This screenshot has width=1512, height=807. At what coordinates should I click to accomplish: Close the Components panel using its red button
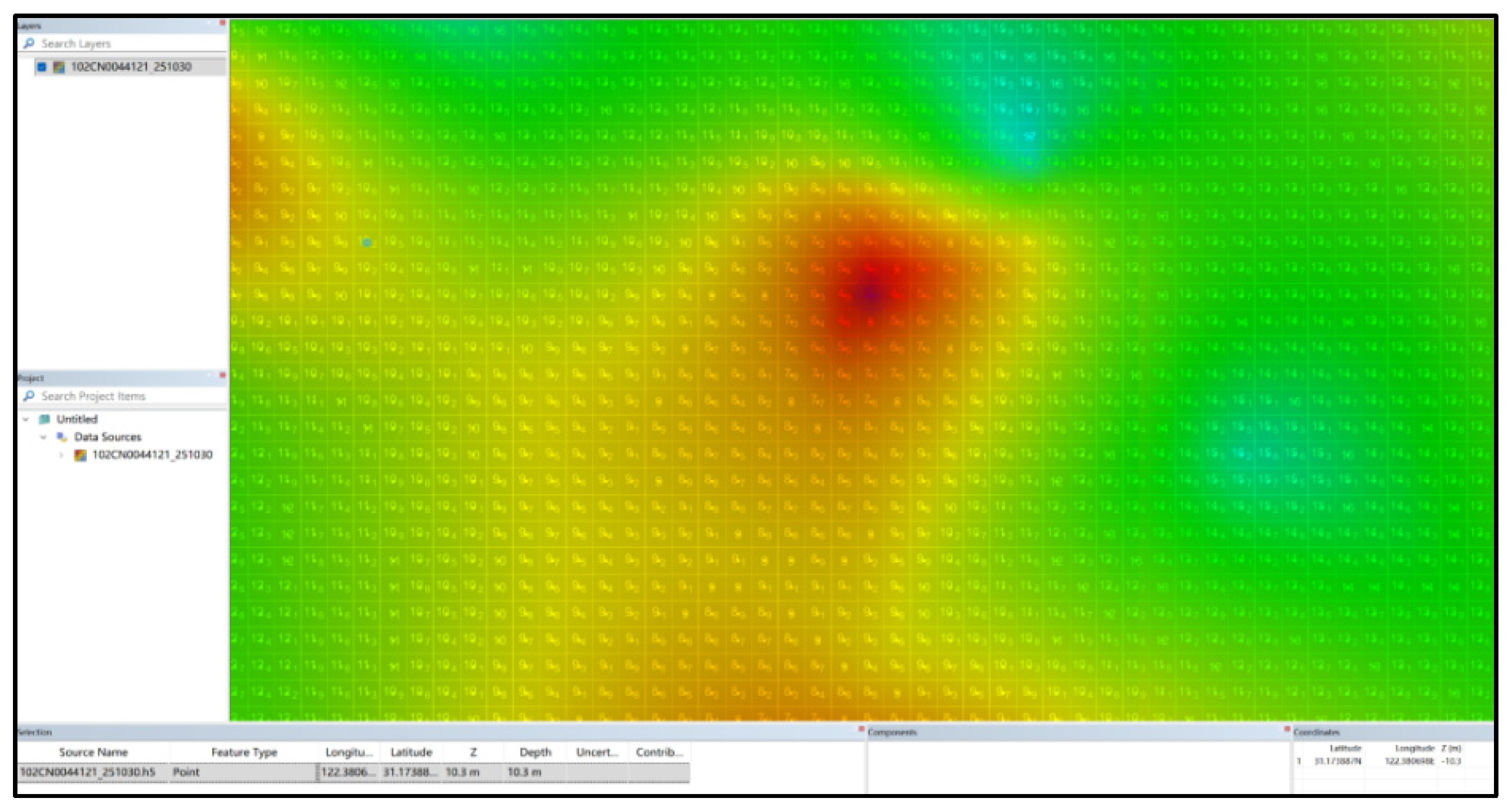click(1286, 730)
